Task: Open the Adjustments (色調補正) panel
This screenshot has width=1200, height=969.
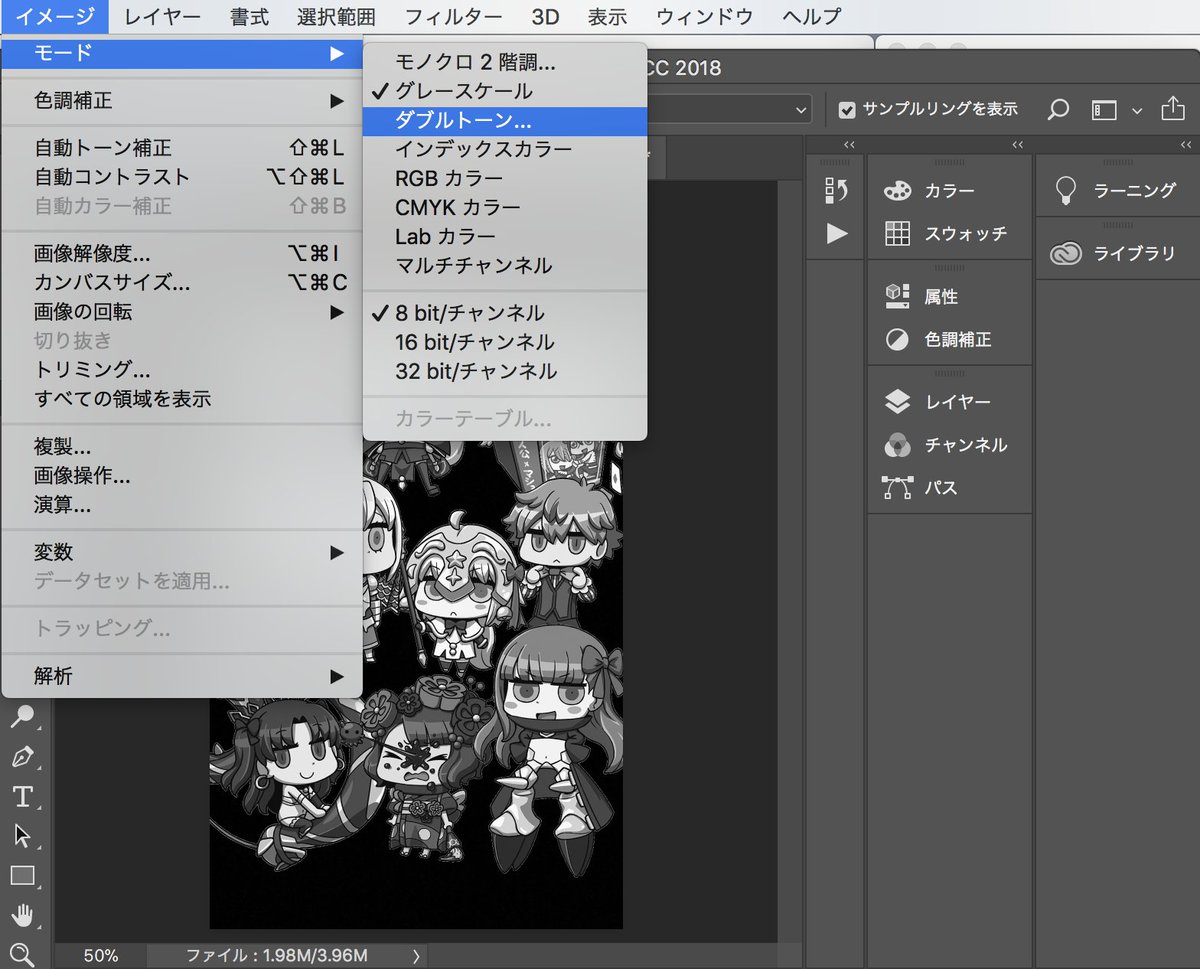Action: [x=948, y=339]
